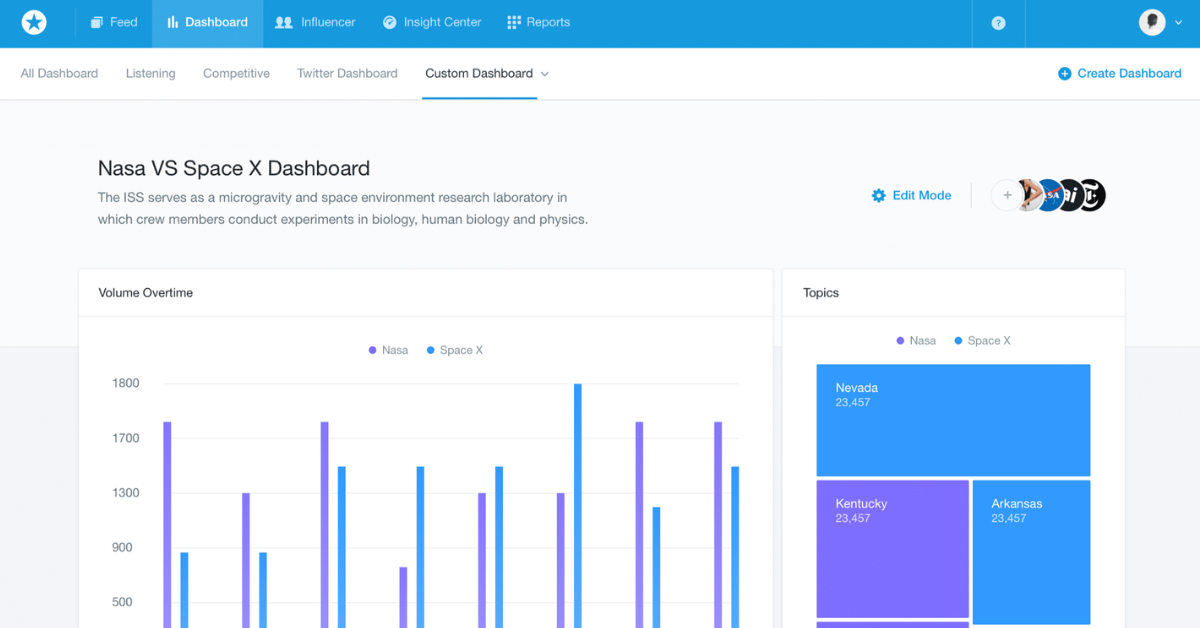
Task: Click the star logo icon
Action: [34, 22]
